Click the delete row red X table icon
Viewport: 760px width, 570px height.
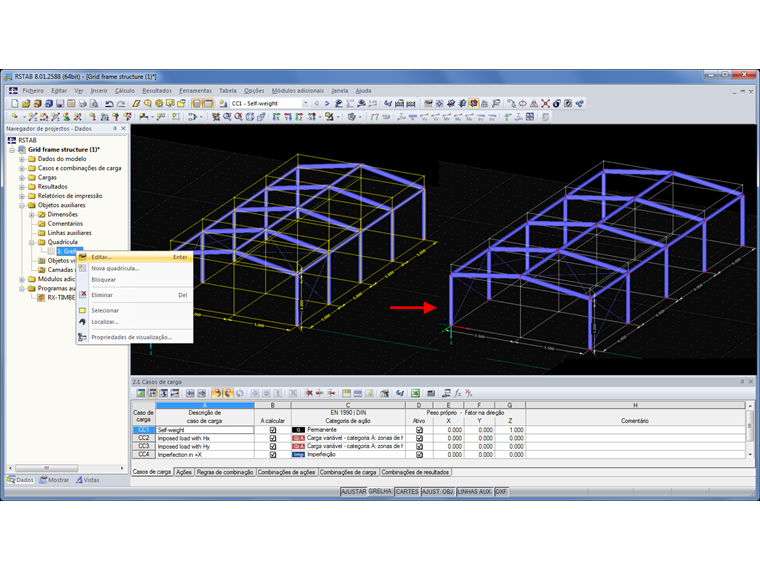309,393
